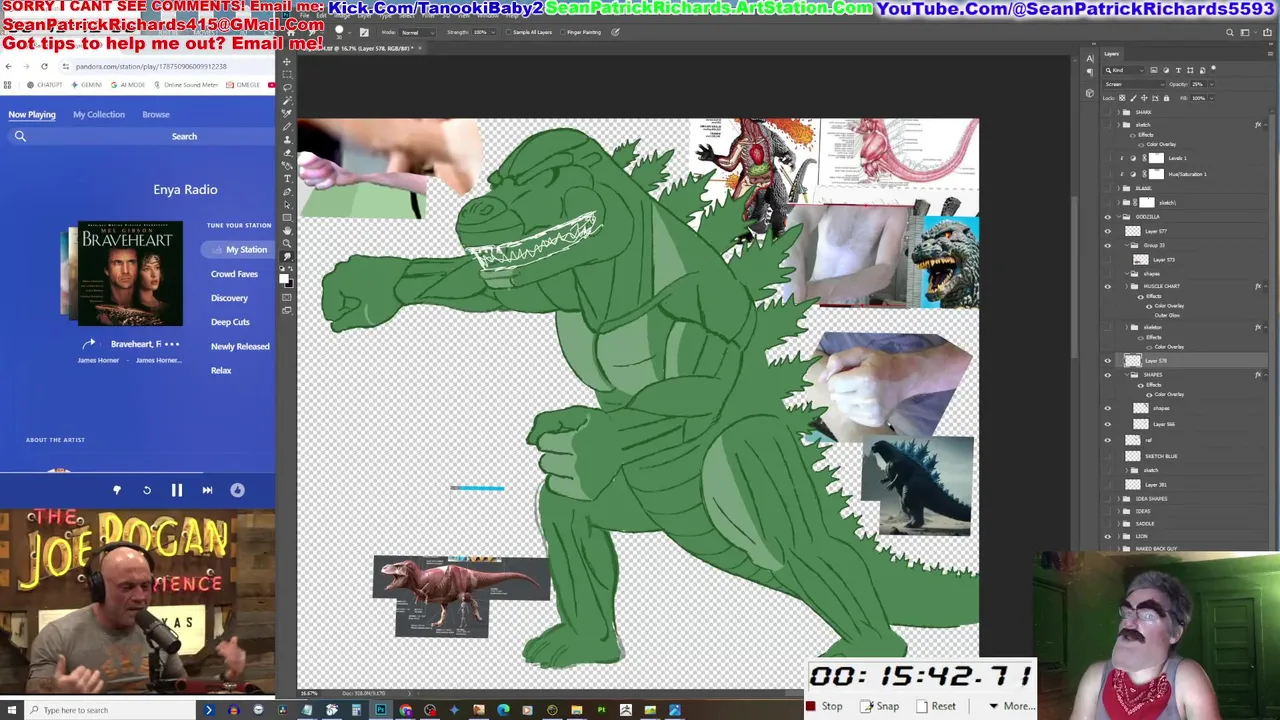
Task: Open the Photoshop File menu
Action: point(304,16)
